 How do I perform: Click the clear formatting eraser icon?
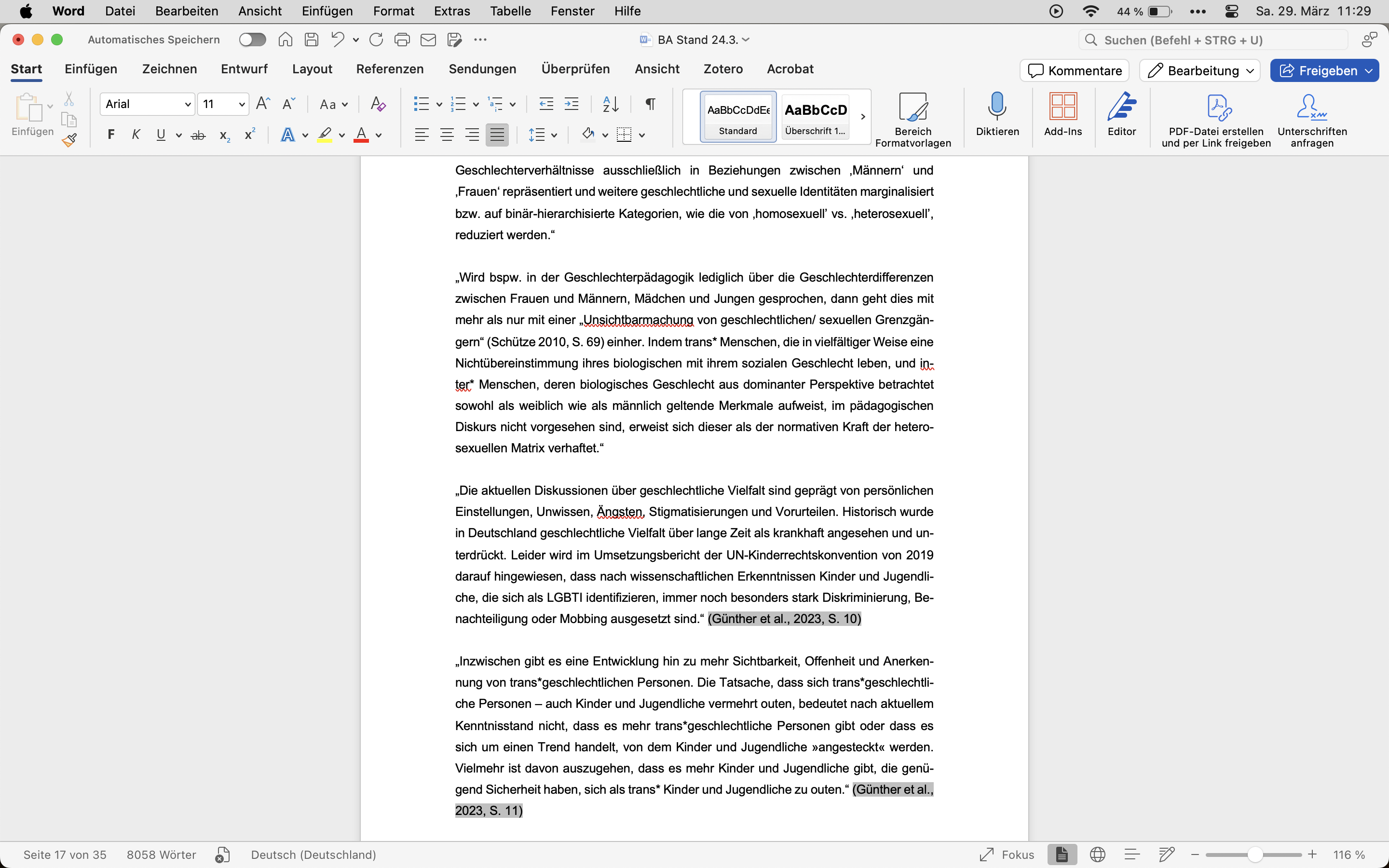click(x=378, y=104)
